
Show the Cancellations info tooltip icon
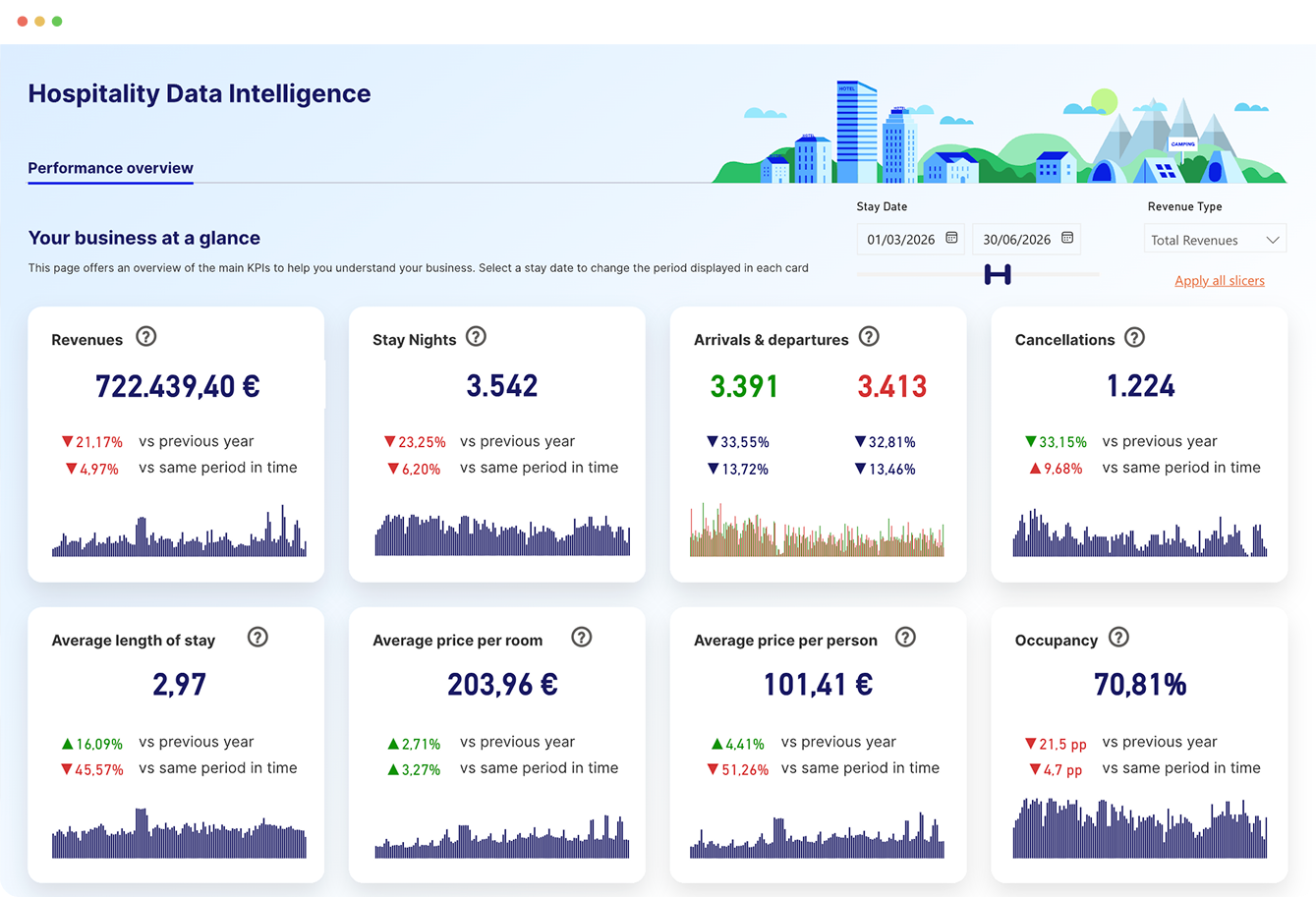point(1134,337)
